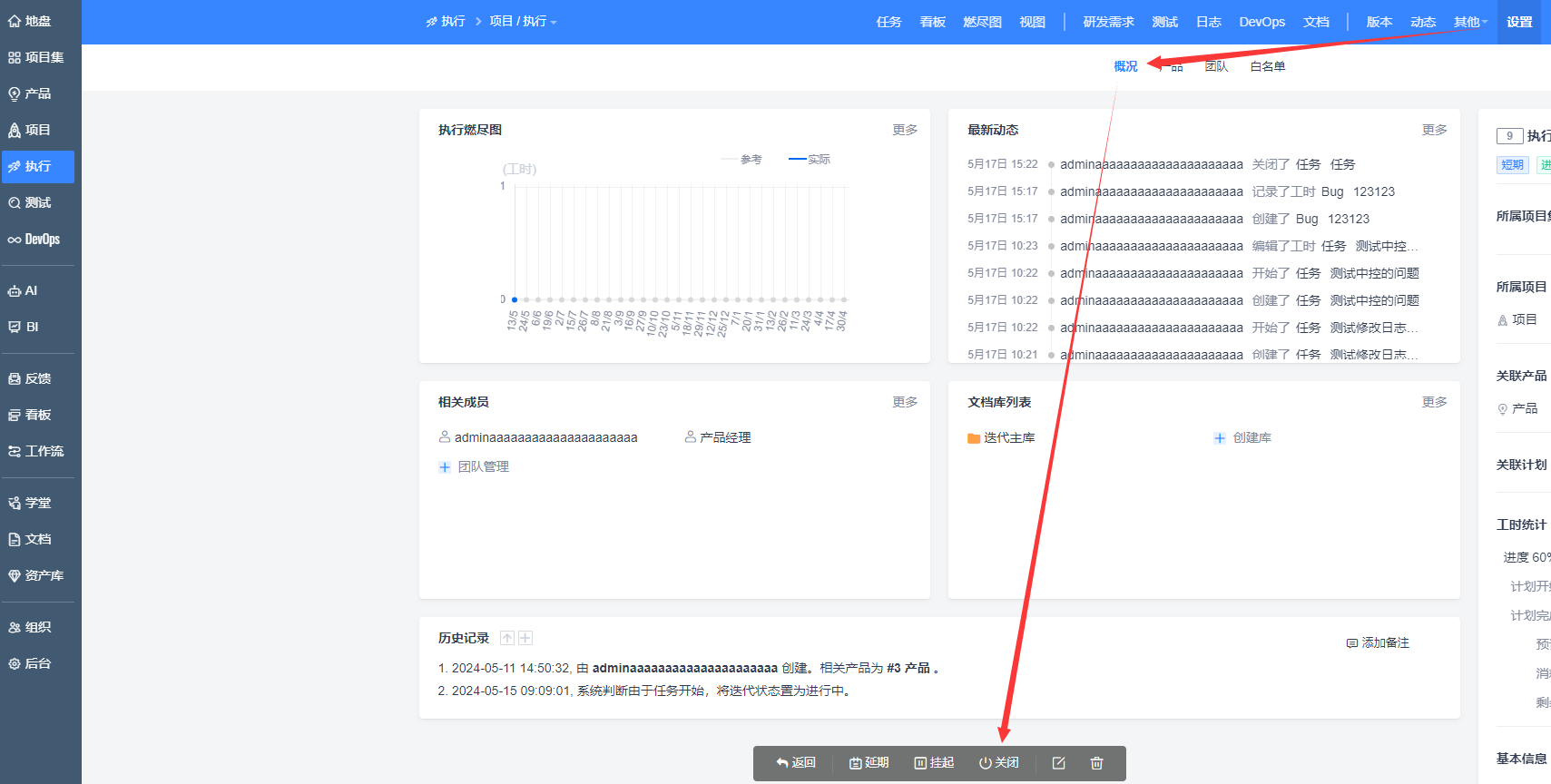Open the top 文档 tab
Image resolution: width=1551 pixels, height=784 pixels.
click(1316, 22)
